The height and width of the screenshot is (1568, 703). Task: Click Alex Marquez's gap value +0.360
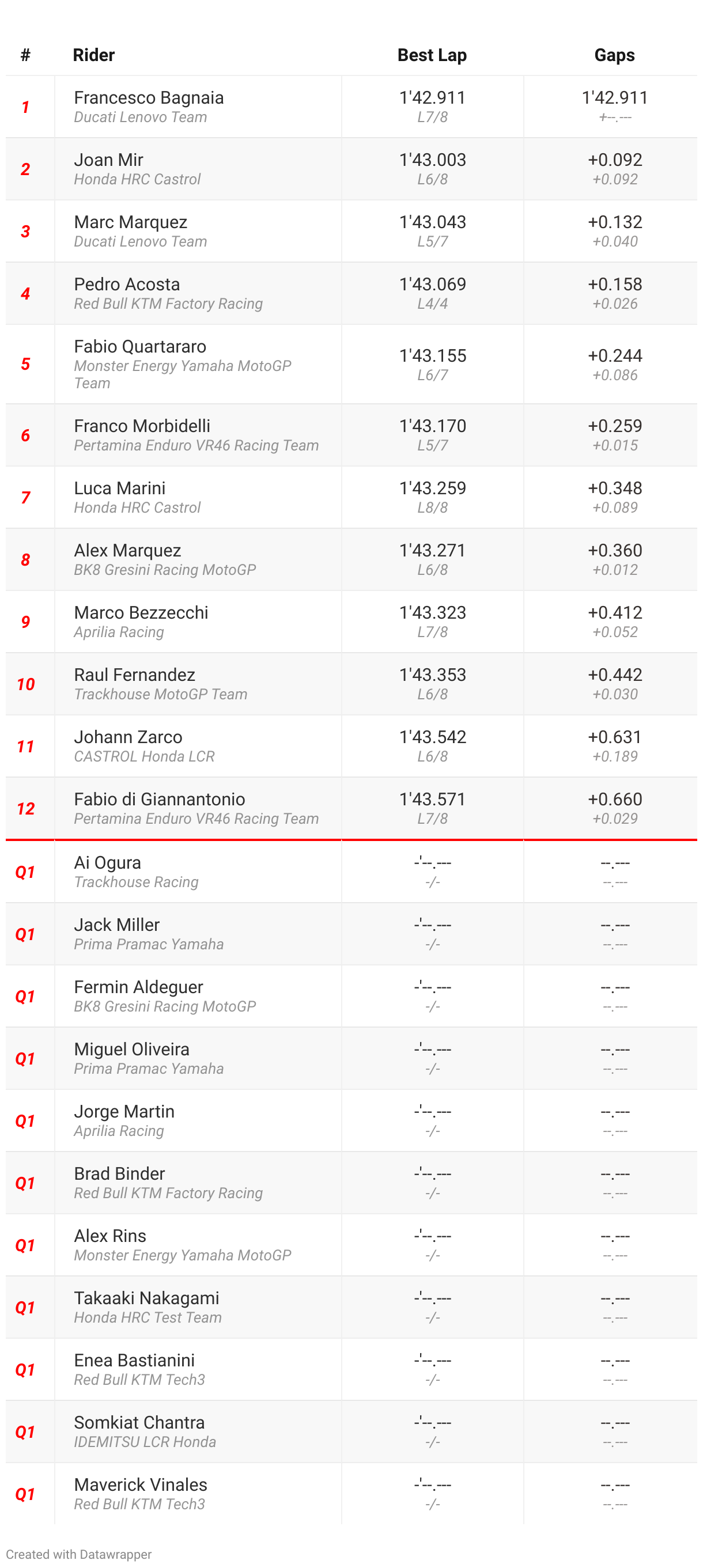click(615, 550)
